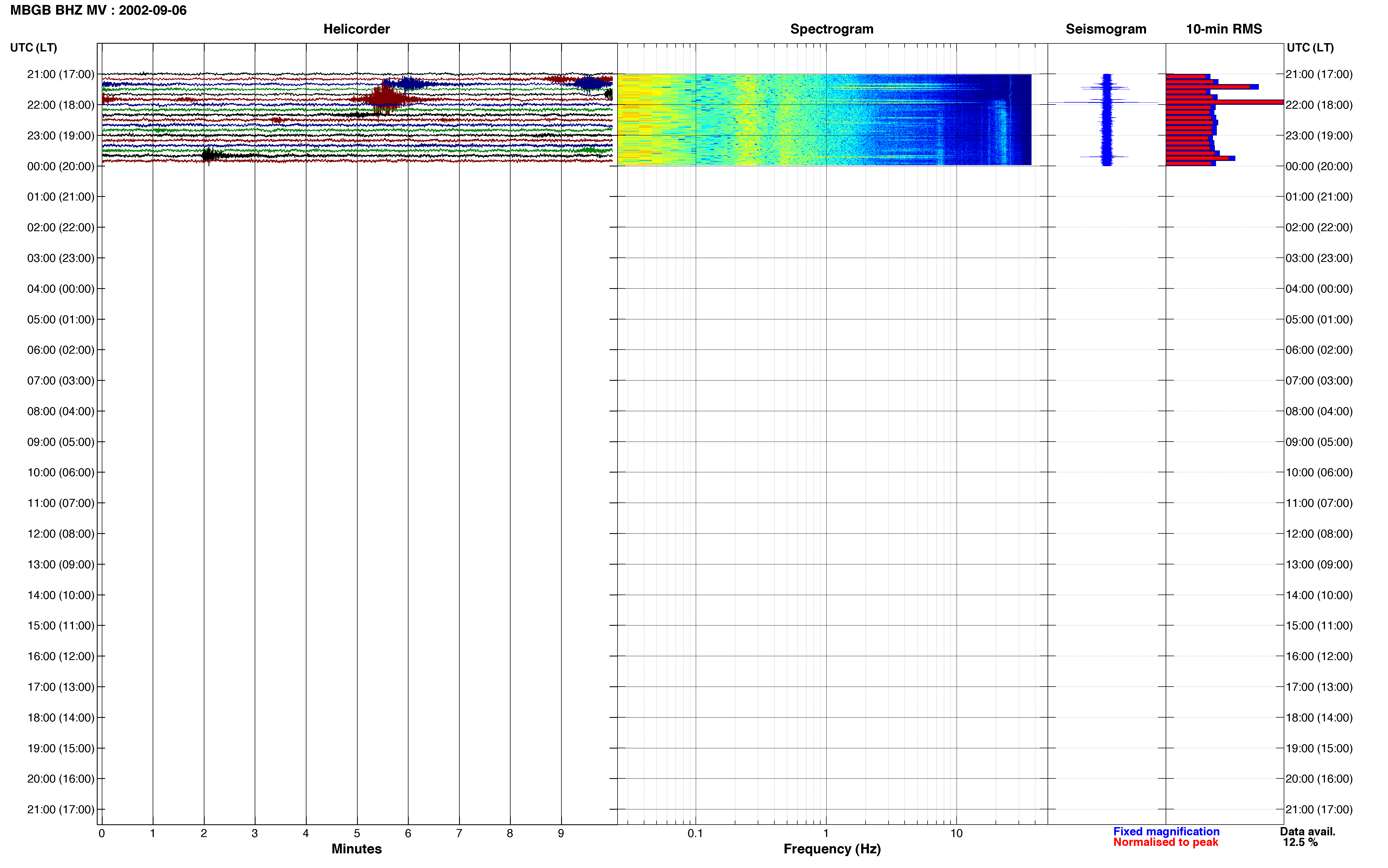Click the frequency tick label '1'

tap(826, 833)
